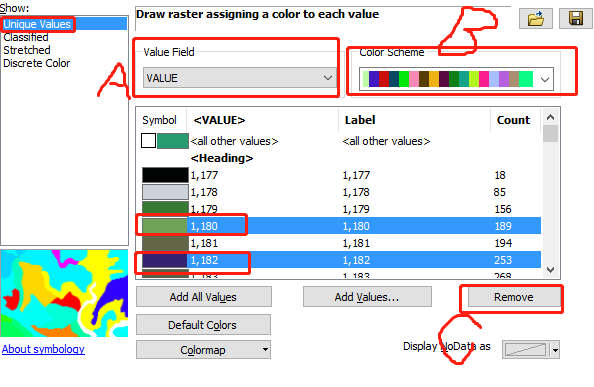The image size is (594, 387).
Task: Select value 1,182 in VALUE column
Action: 204,260
